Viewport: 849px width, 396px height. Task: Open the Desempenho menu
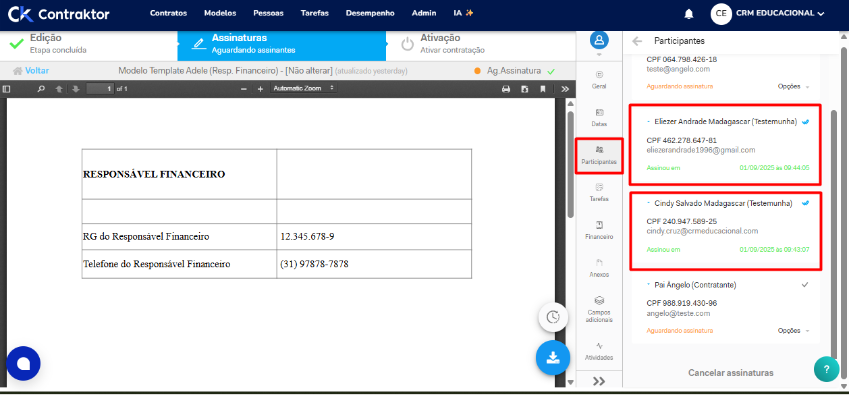[370, 14]
